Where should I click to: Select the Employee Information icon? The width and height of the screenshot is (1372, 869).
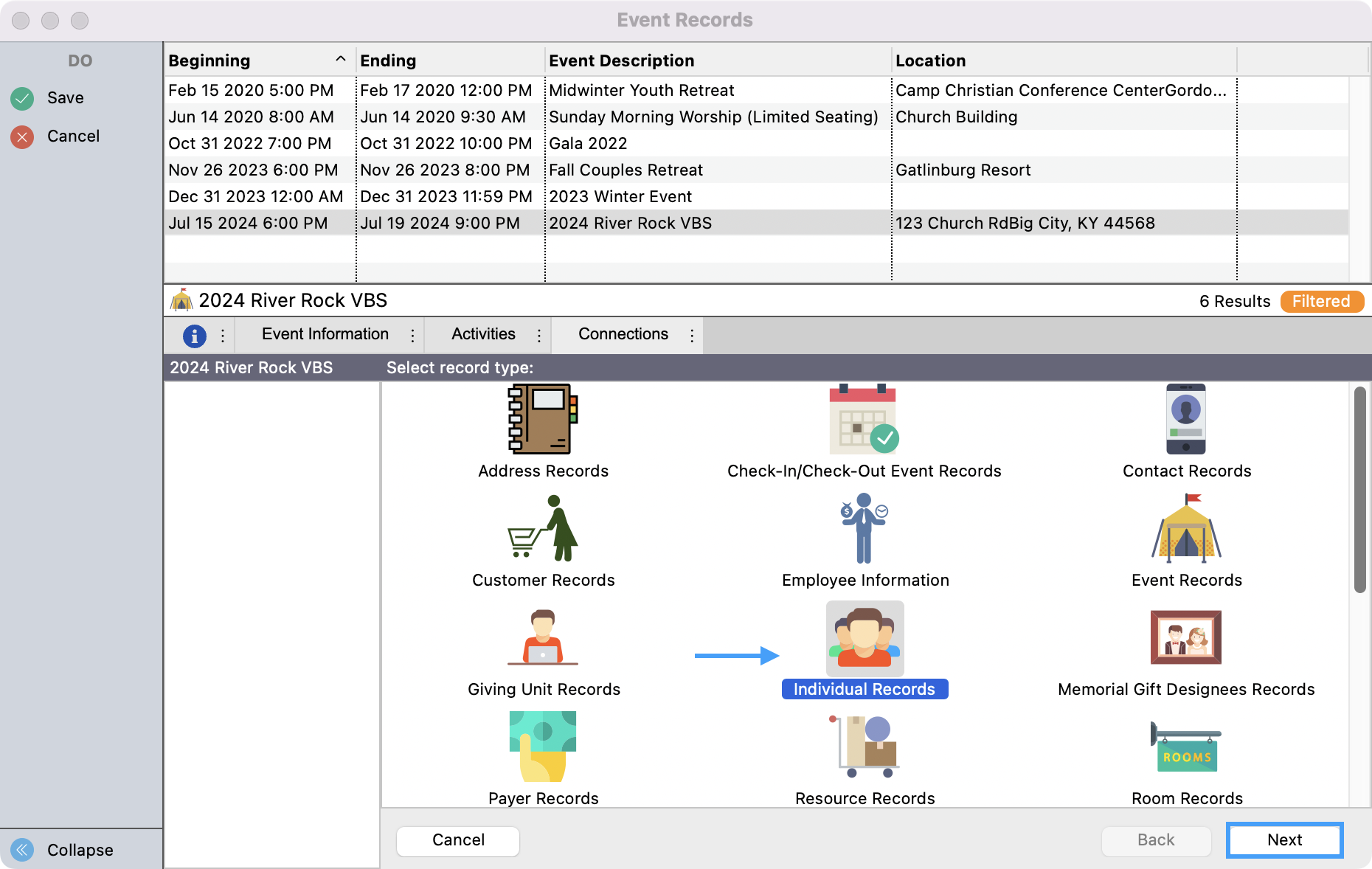(864, 528)
